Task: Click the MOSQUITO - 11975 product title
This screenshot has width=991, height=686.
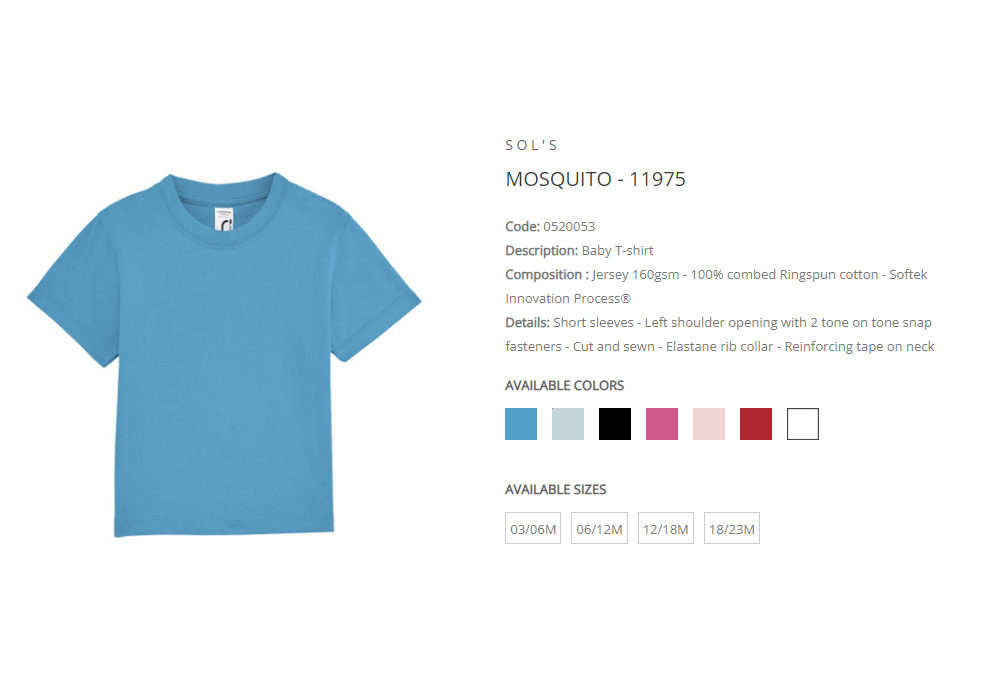Action: click(x=595, y=179)
